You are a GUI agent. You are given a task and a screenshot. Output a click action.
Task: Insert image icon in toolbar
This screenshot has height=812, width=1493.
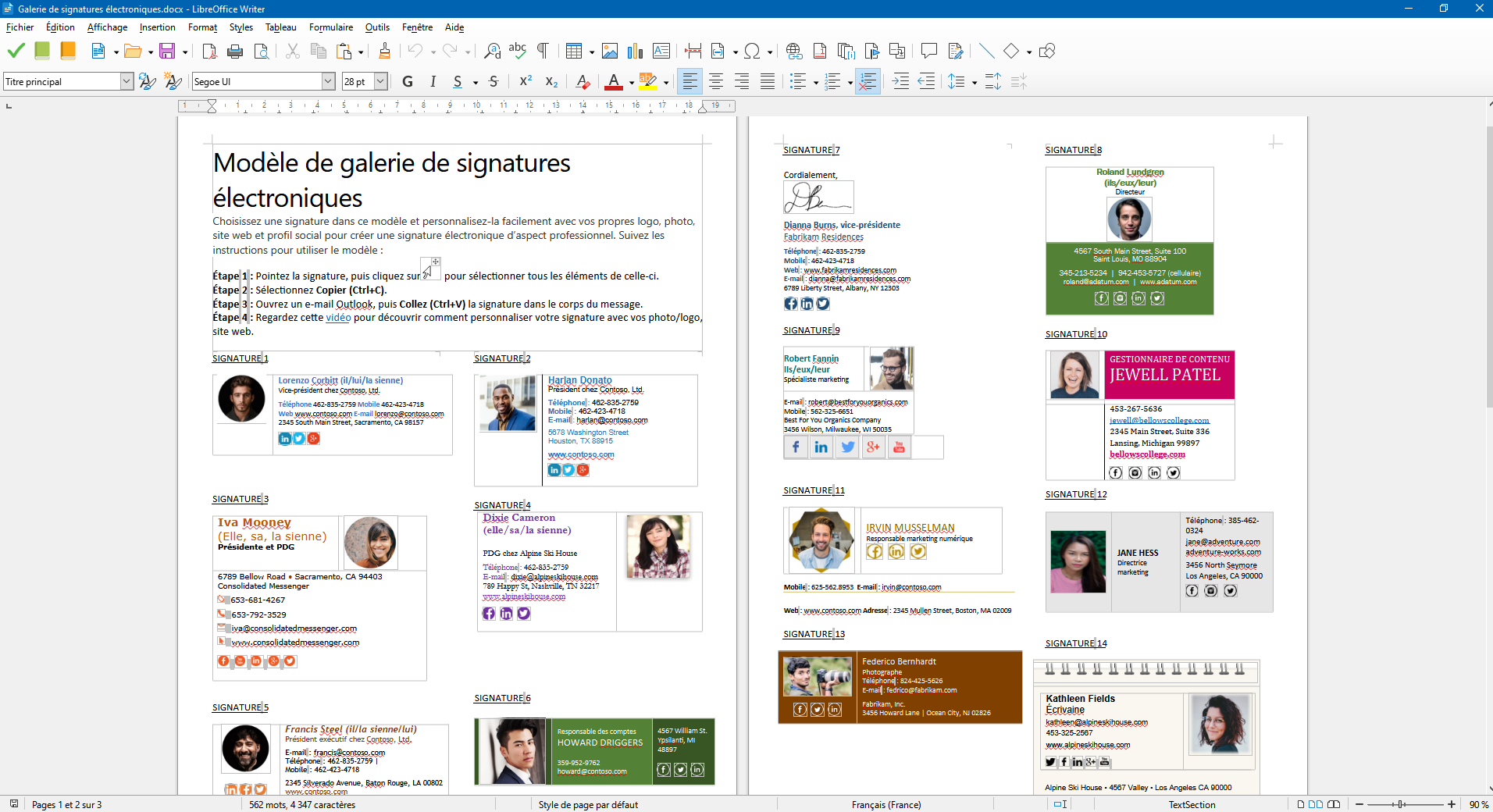tap(610, 52)
